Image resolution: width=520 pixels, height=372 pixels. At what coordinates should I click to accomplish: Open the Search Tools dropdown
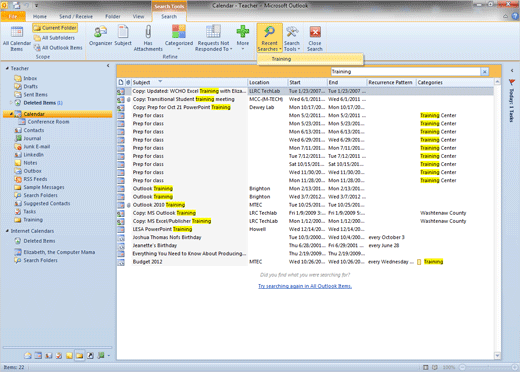pyautogui.click(x=292, y=38)
